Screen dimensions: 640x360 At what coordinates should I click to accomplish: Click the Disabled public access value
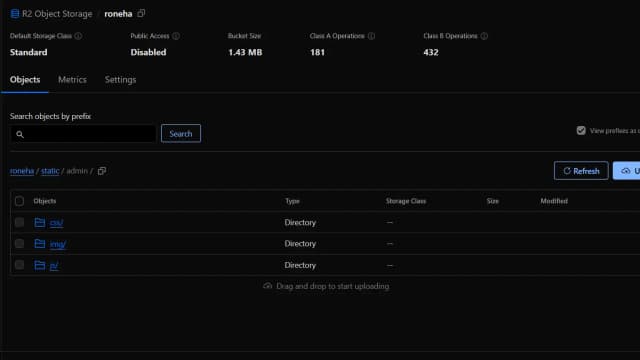[148, 52]
